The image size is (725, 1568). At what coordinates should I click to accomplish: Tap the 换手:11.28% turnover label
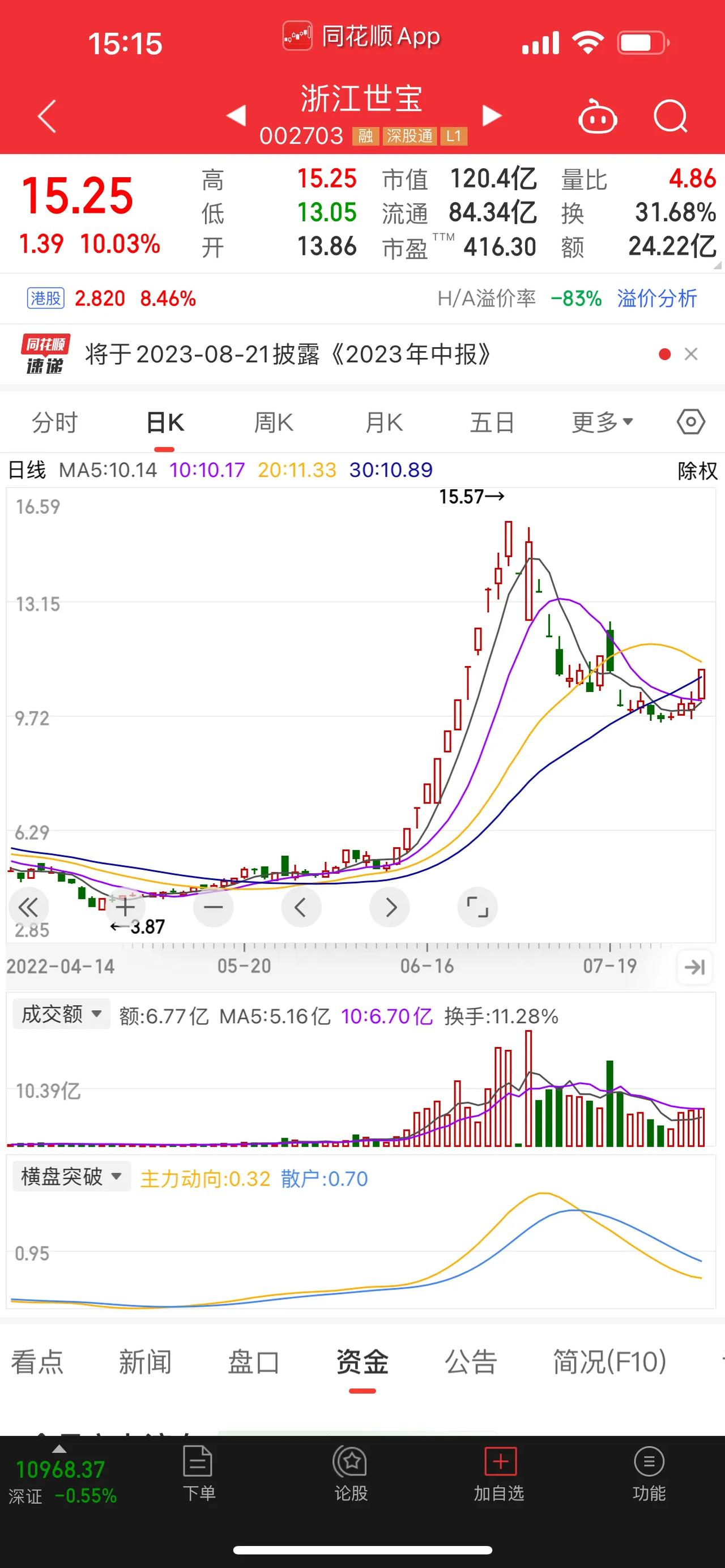(x=501, y=1016)
